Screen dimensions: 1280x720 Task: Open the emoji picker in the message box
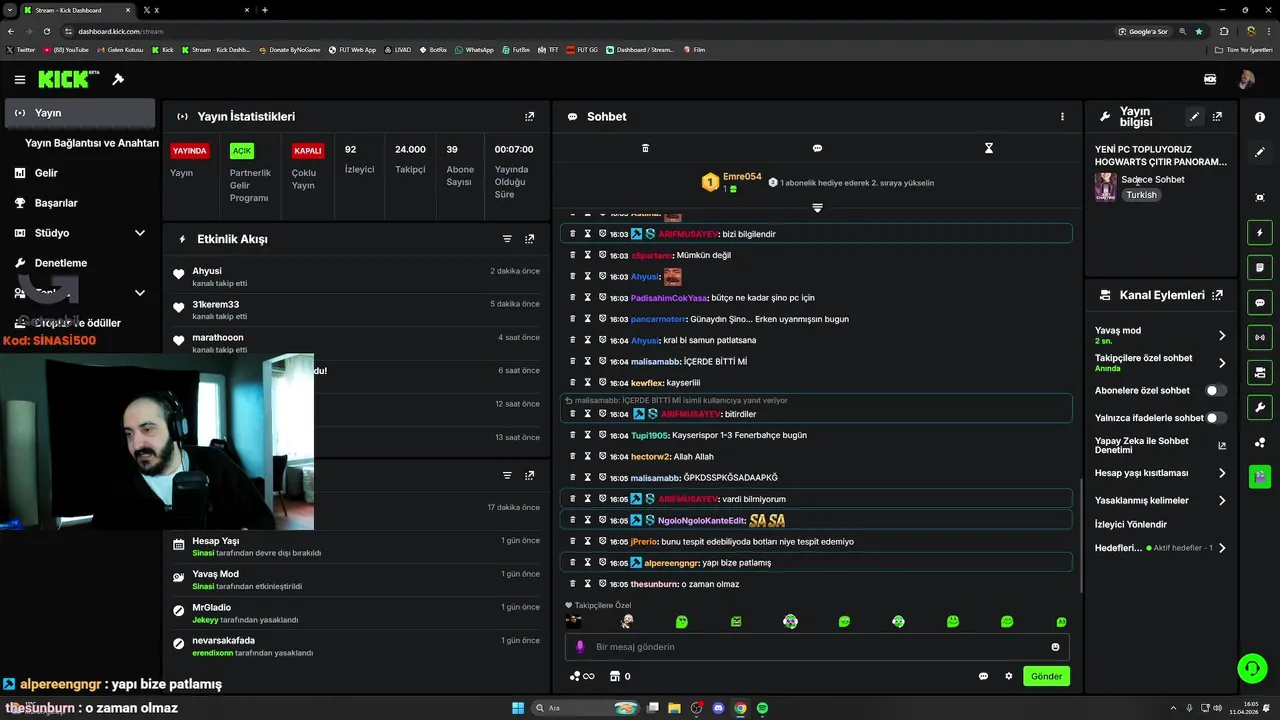pyautogui.click(x=1055, y=647)
